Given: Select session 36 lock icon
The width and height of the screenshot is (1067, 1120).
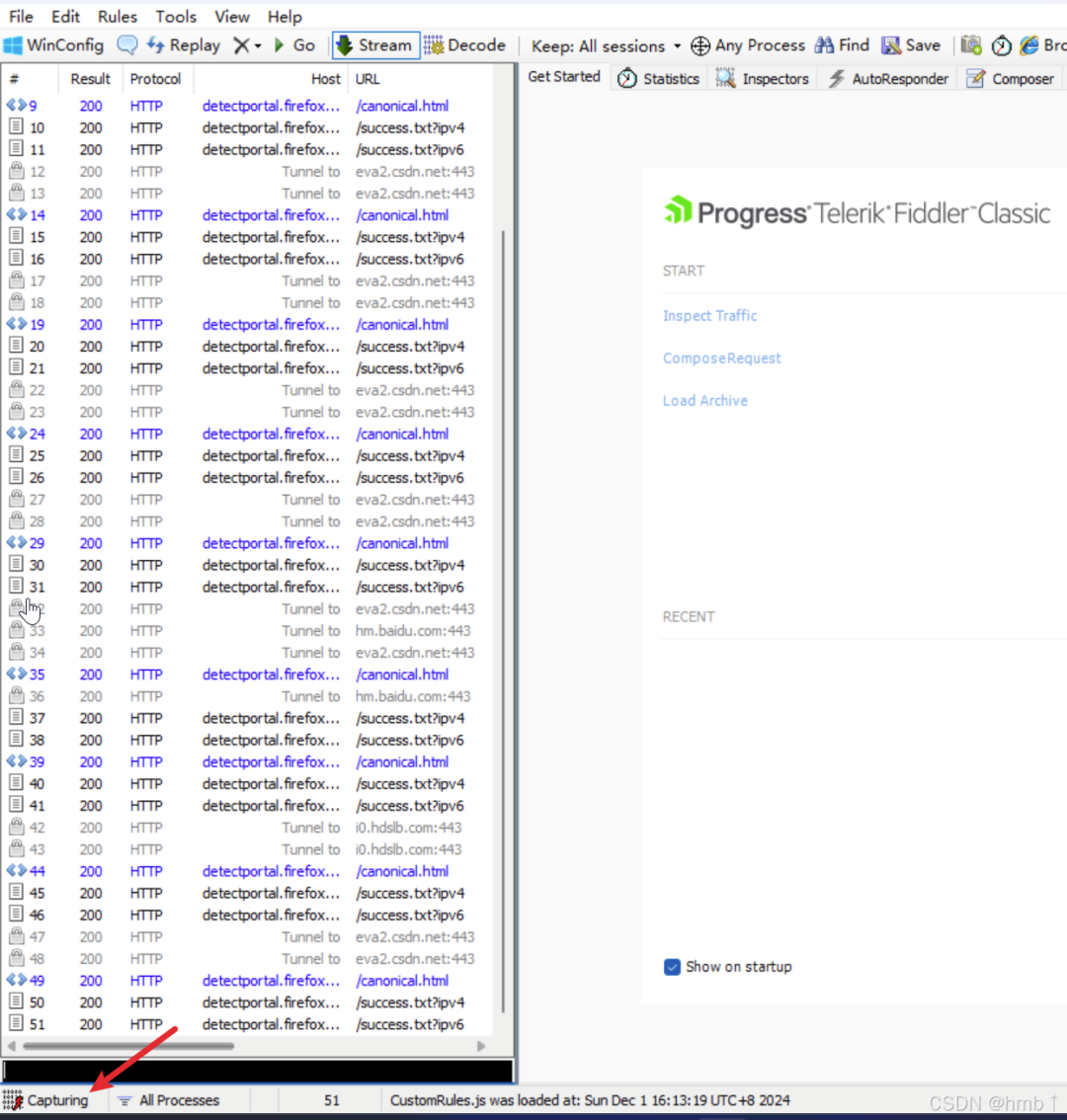Looking at the screenshot, I should 16,695.
